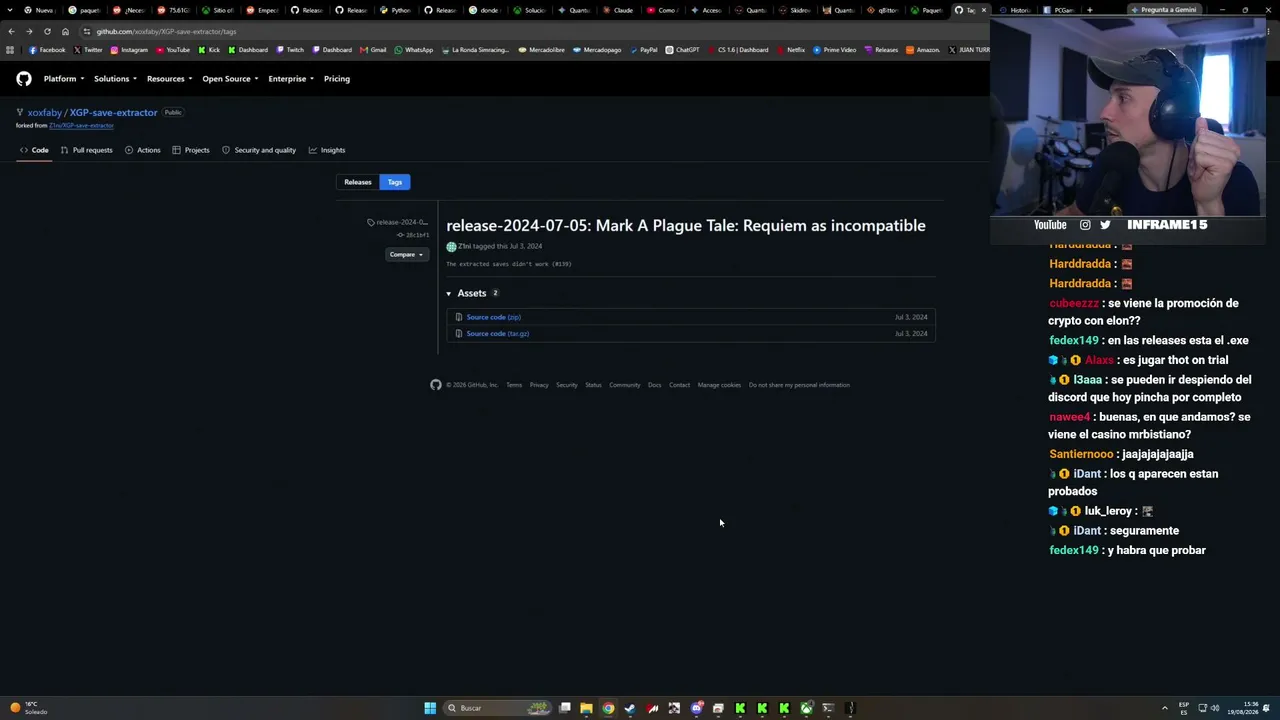Open the XGP-save-extractor repository link

pos(113,113)
